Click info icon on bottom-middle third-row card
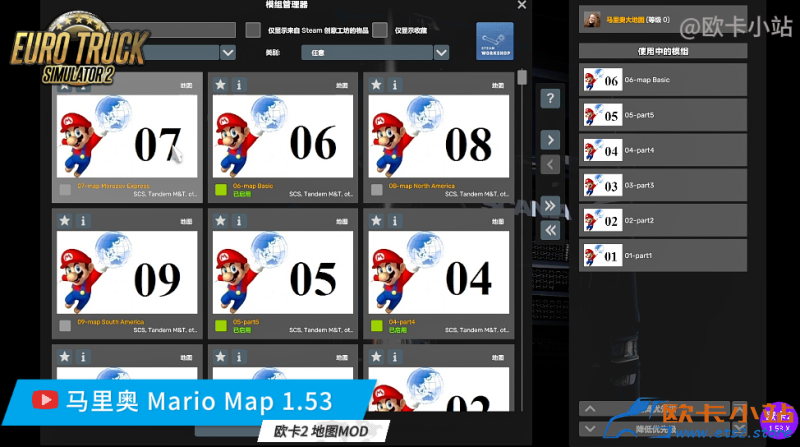Viewport: 800px width, 447px height. click(239, 357)
